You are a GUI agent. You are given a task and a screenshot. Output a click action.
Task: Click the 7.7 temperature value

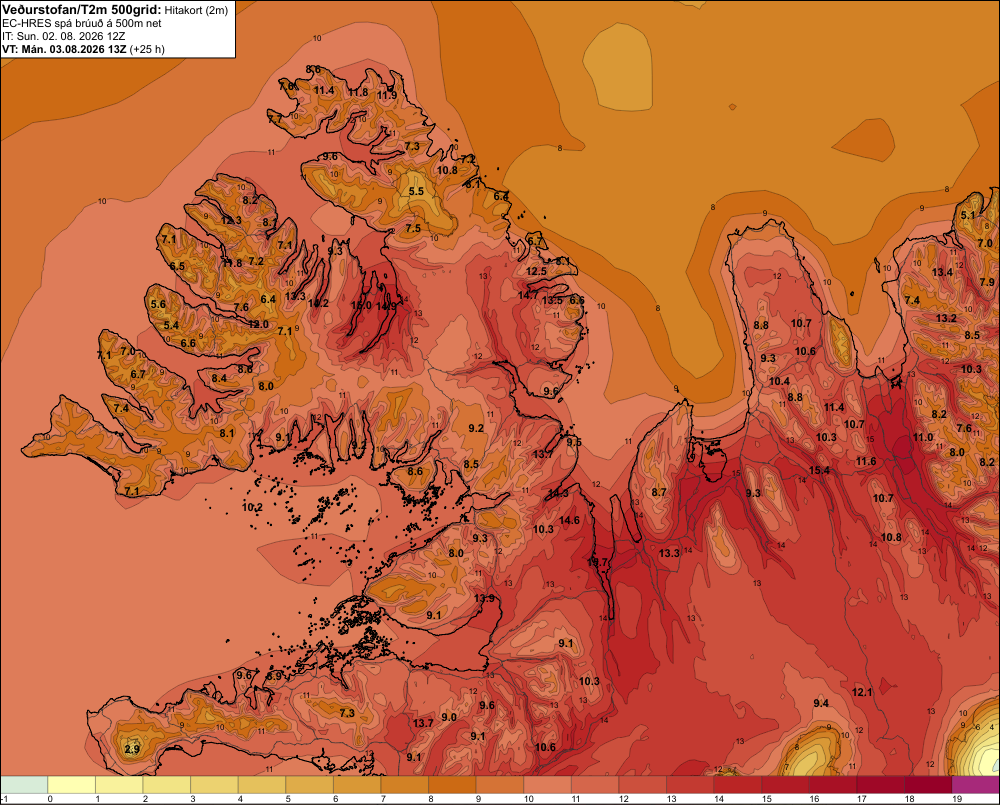pyautogui.click(x=275, y=119)
